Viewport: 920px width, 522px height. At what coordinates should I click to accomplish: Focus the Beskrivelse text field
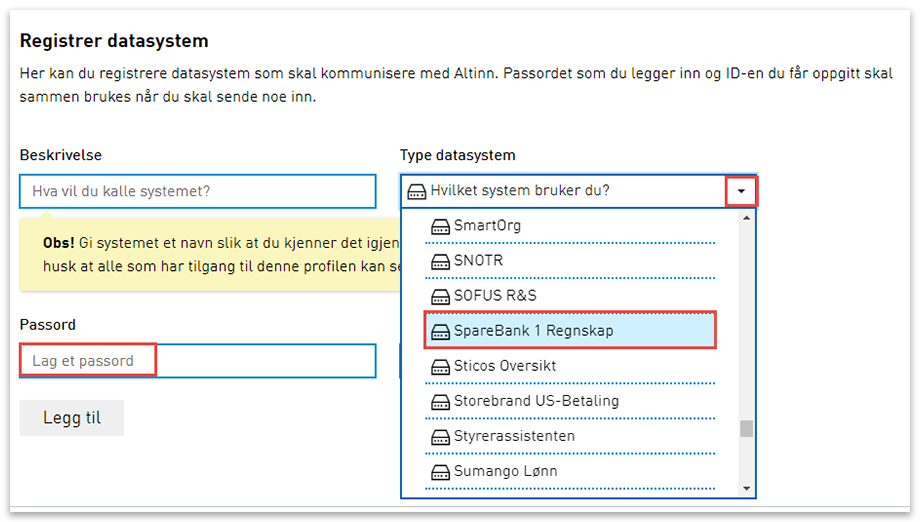(198, 191)
